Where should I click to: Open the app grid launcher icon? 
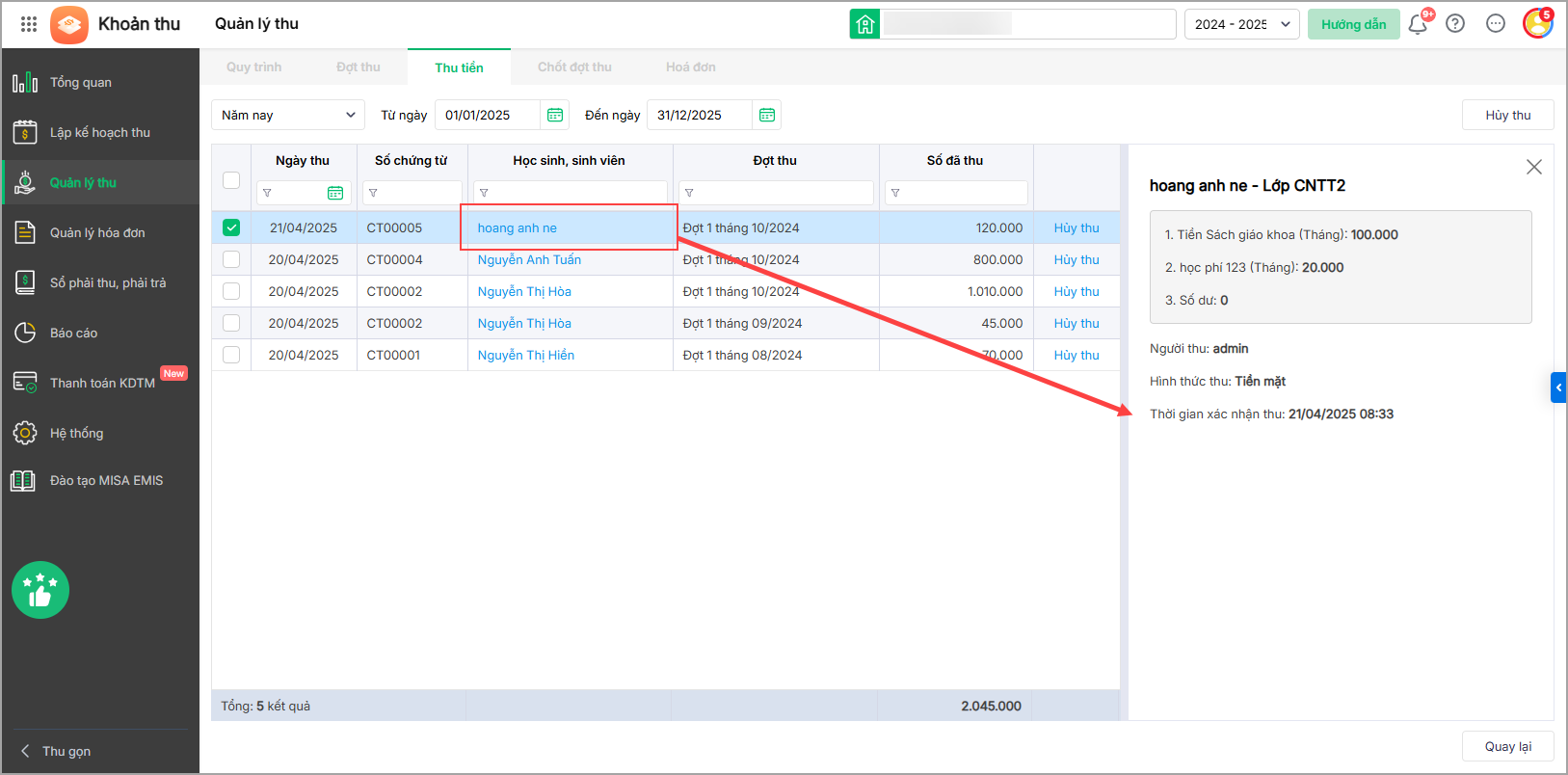point(29,24)
